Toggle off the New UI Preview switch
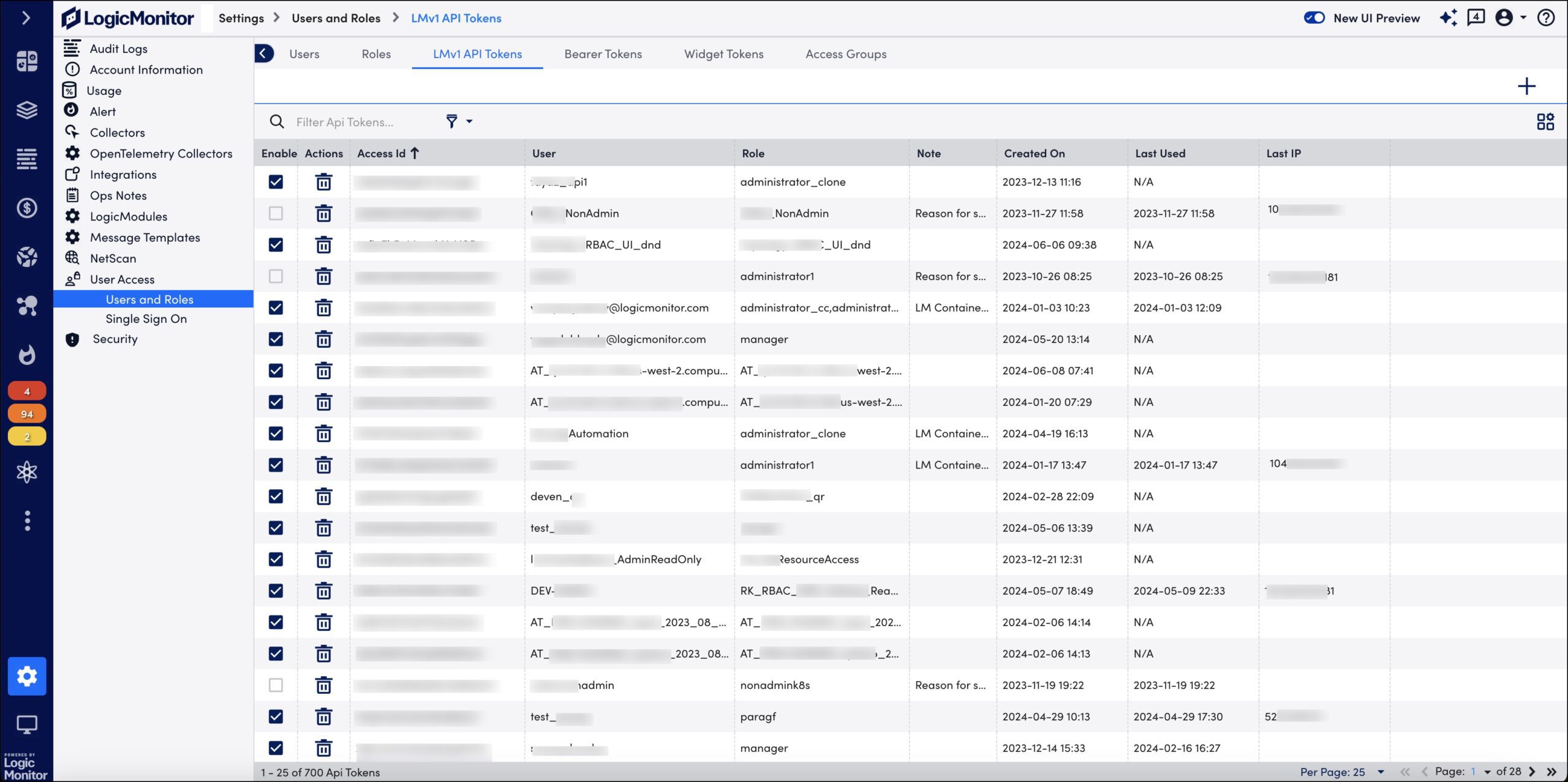 pyautogui.click(x=1314, y=18)
